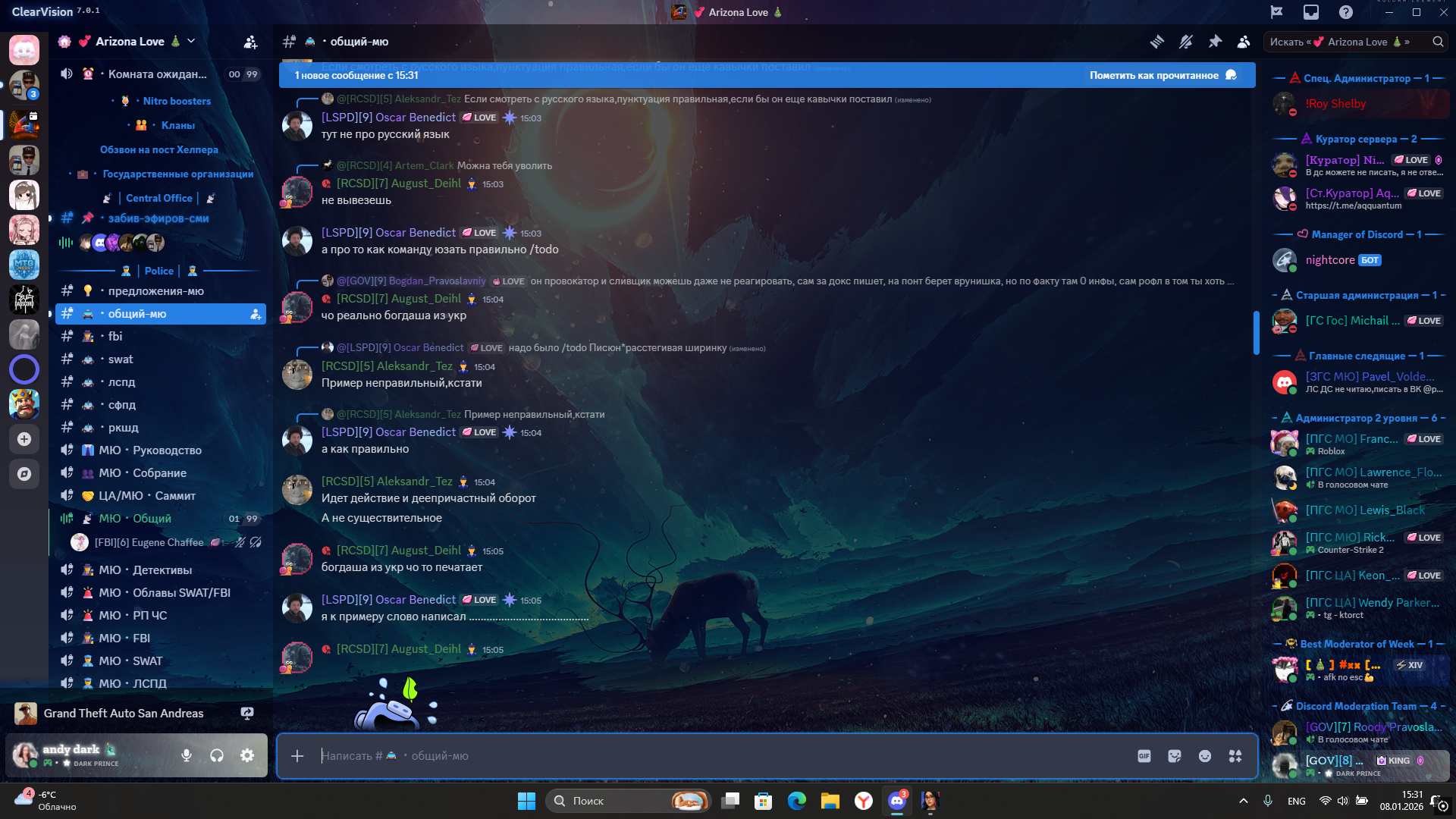Toggle notification mute bell in header
The image size is (1456, 819).
(x=1186, y=42)
